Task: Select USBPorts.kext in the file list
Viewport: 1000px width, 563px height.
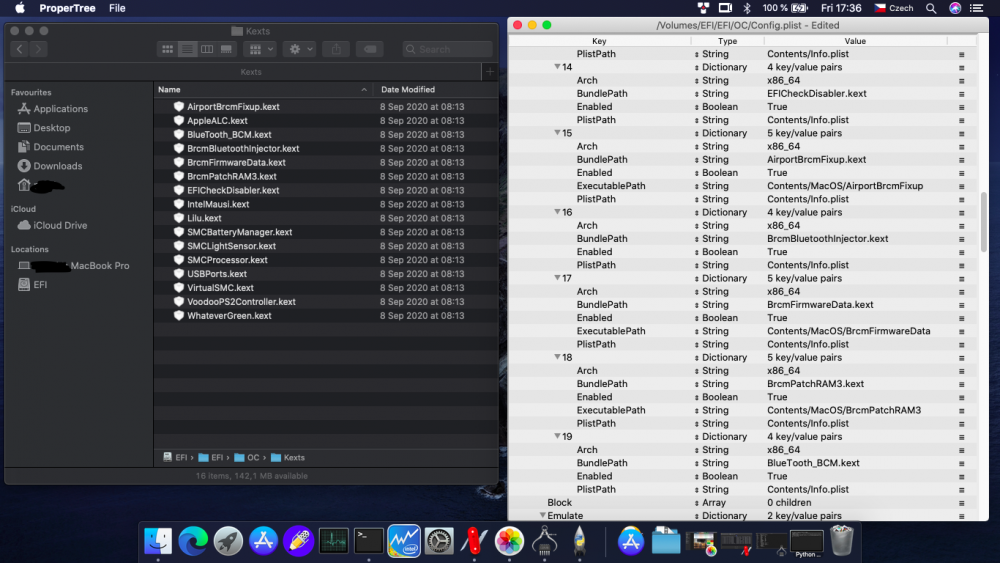Action: 217,274
